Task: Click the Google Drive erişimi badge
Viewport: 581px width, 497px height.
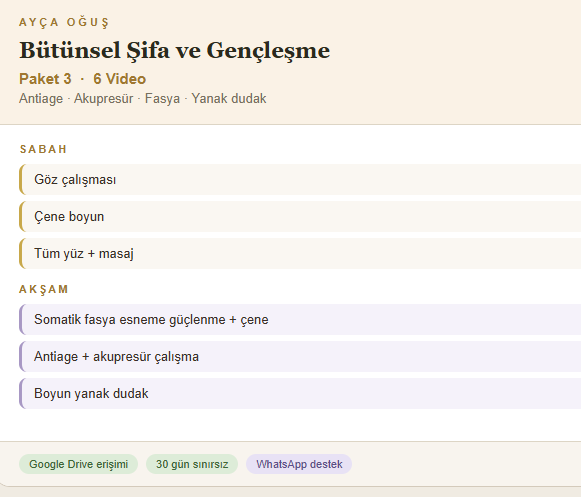Action: 79,464
